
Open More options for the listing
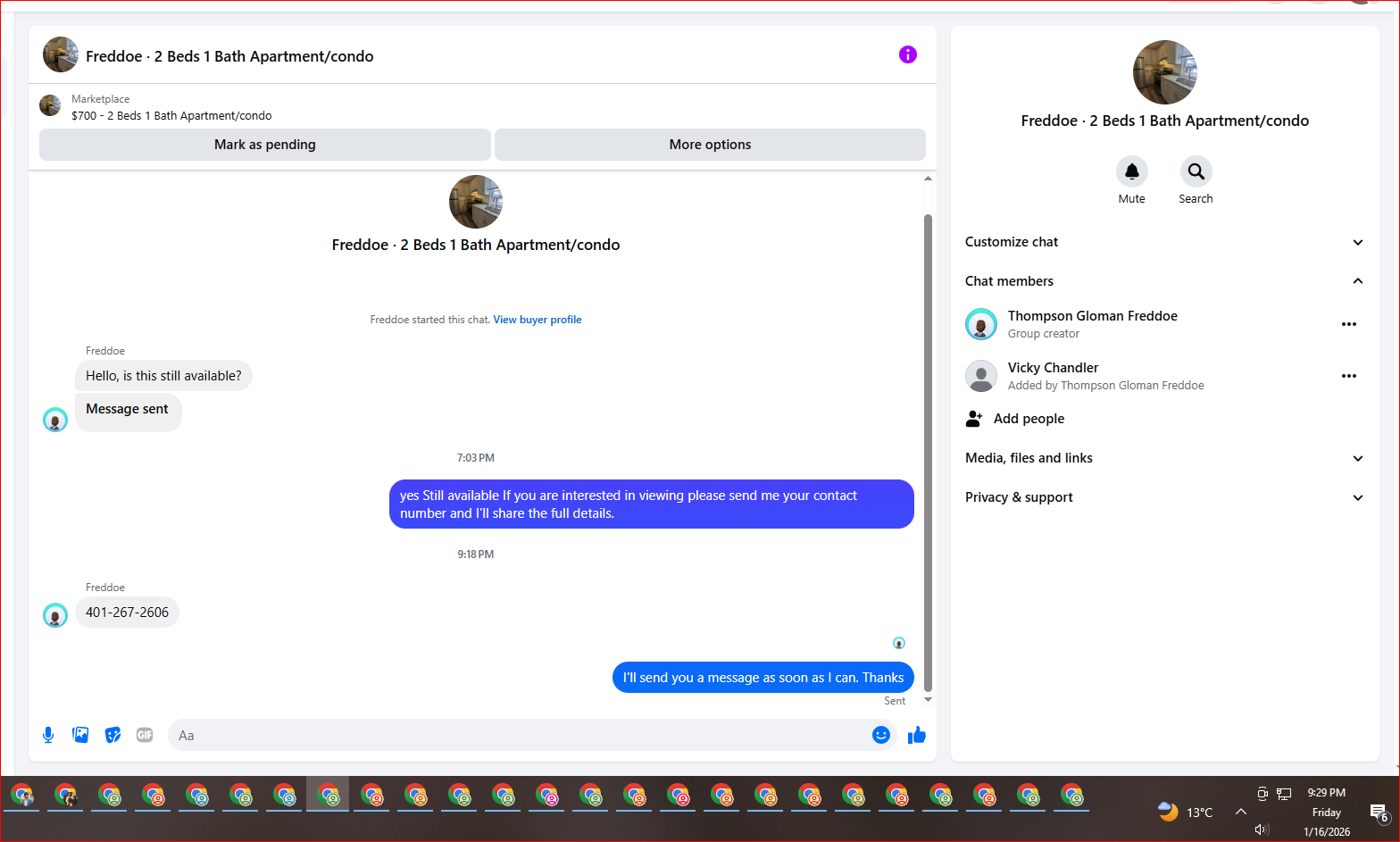[710, 145]
